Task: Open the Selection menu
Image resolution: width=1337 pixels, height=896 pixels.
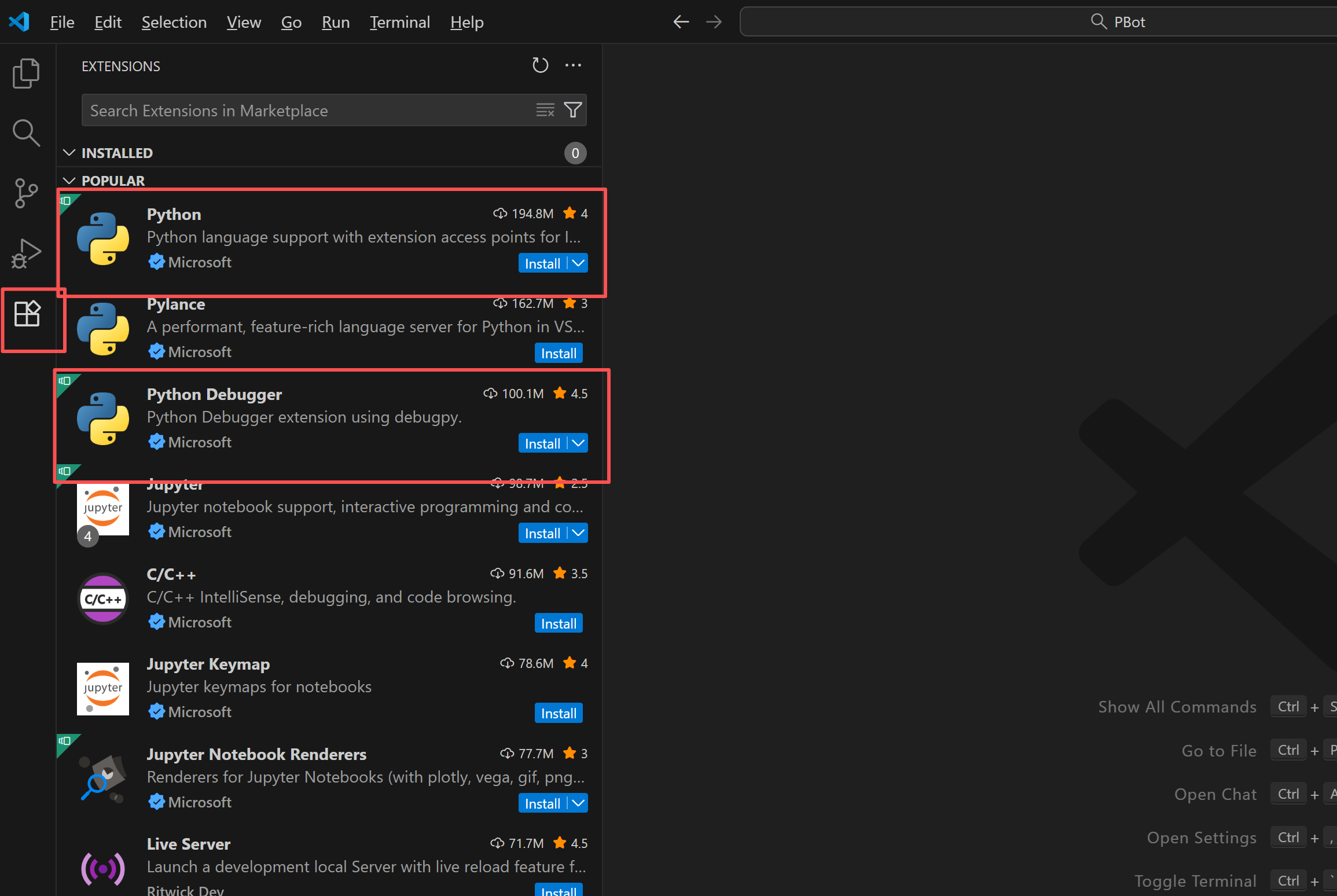Action: pyautogui.click(x=174, y=22)
